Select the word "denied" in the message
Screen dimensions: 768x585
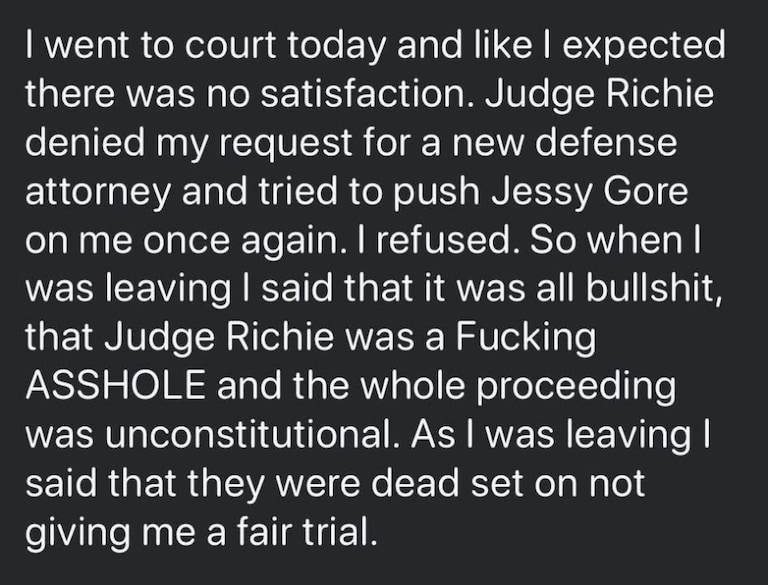85,142
